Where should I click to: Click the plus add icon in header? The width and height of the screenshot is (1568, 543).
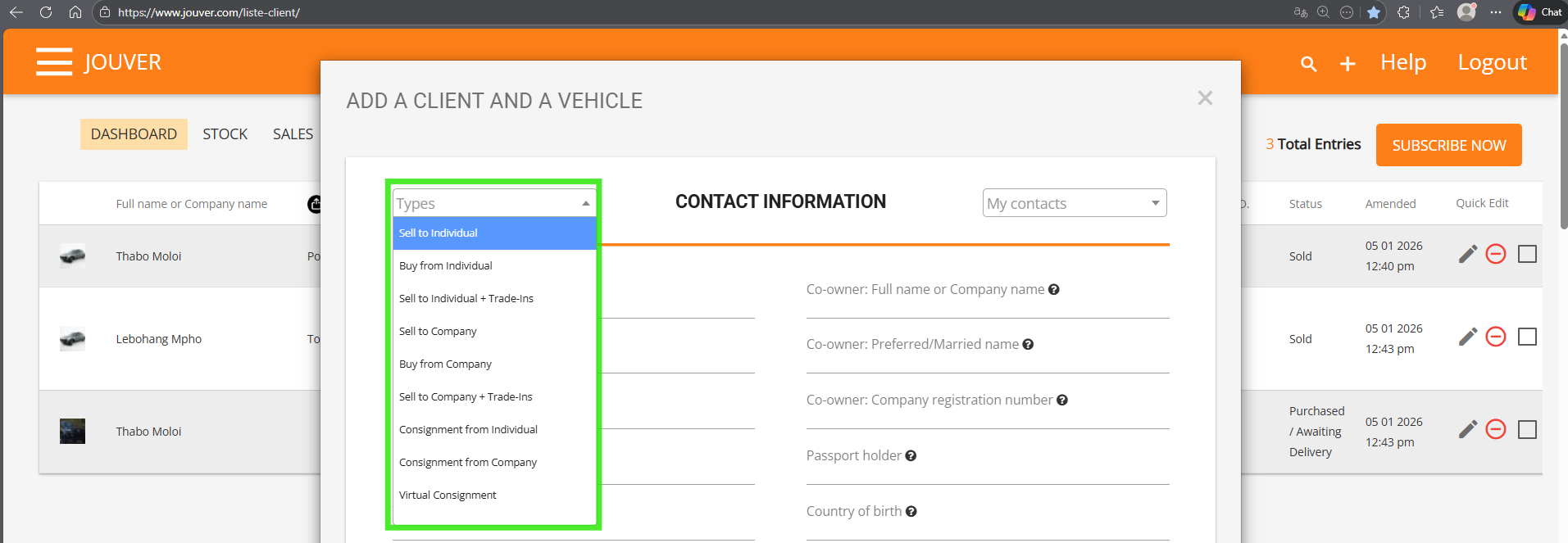(1348, 64)
